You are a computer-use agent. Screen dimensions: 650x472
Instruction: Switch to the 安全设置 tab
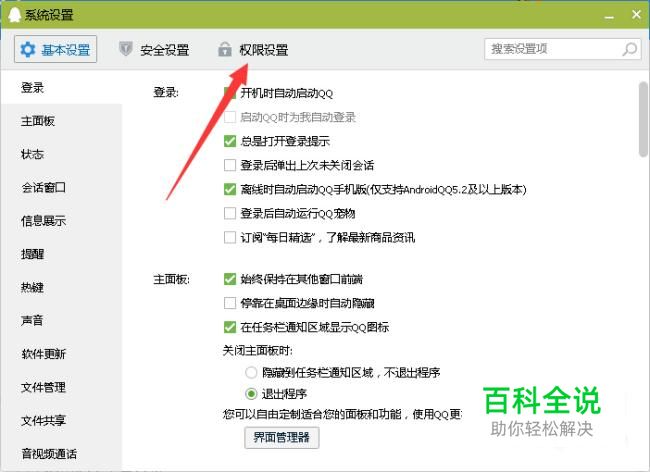click(154, 50)
